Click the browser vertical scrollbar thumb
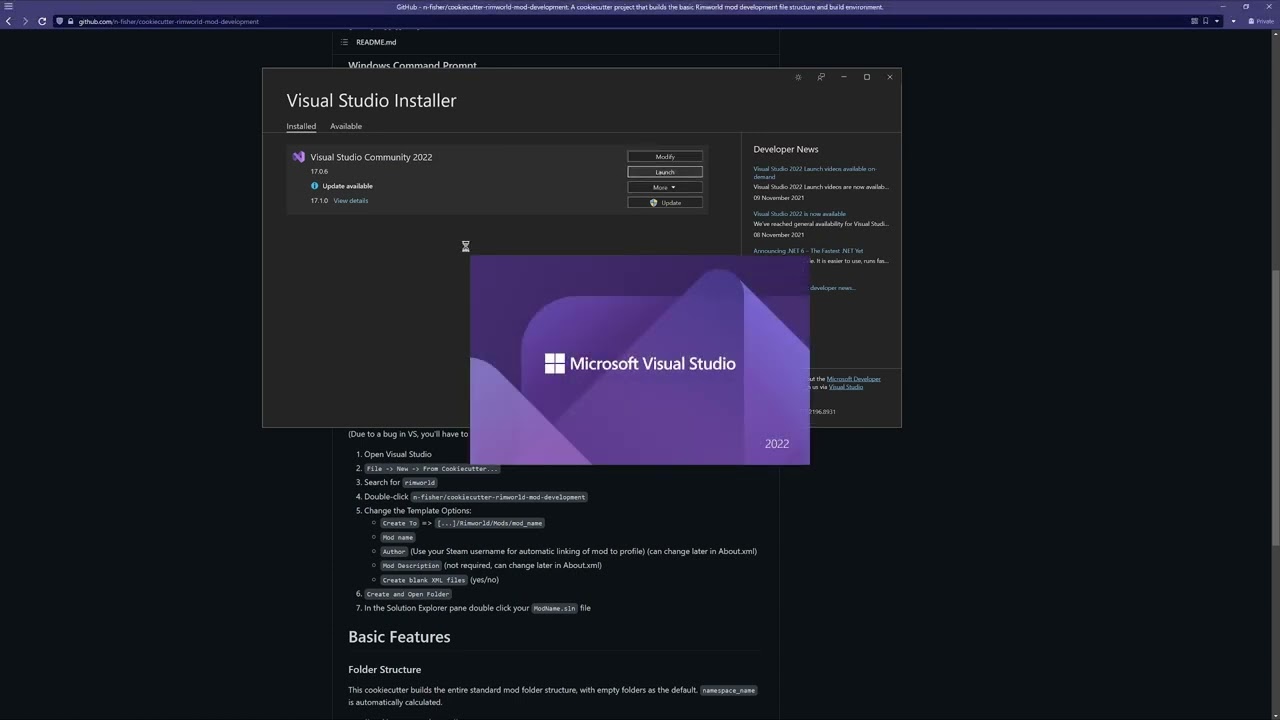The width and height of the screenshot is (1280, 720). 1275,408
